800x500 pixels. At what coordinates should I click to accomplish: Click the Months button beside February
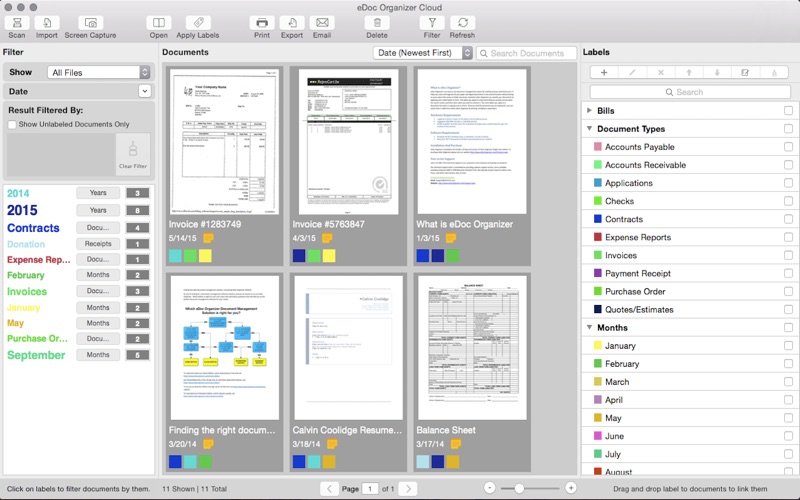pyautogui.click(x=98, y=275)
